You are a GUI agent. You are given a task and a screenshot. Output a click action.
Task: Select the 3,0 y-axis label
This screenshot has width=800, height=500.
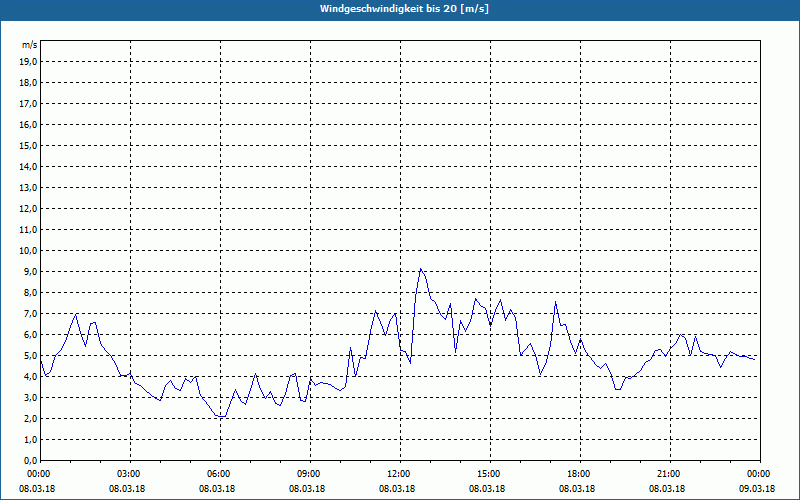click(31, 397)
